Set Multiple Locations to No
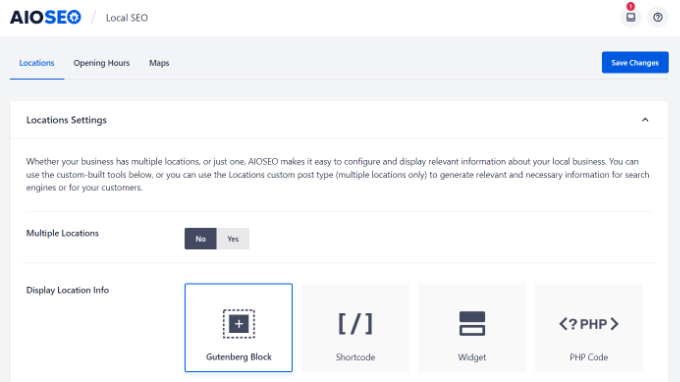The height and width of the screenshot is (382, 680). (x=200, y=238)
